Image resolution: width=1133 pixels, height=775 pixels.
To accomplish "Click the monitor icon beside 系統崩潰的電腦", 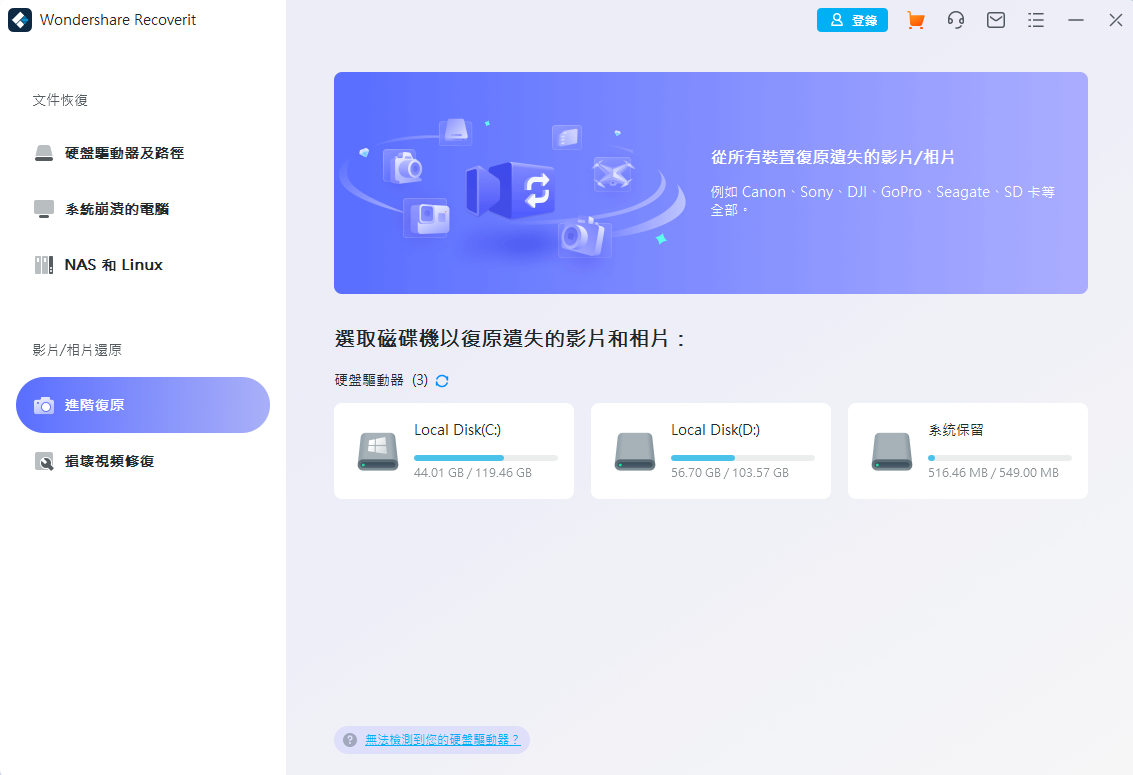I will pyautogui.click(x=44, y=209).
